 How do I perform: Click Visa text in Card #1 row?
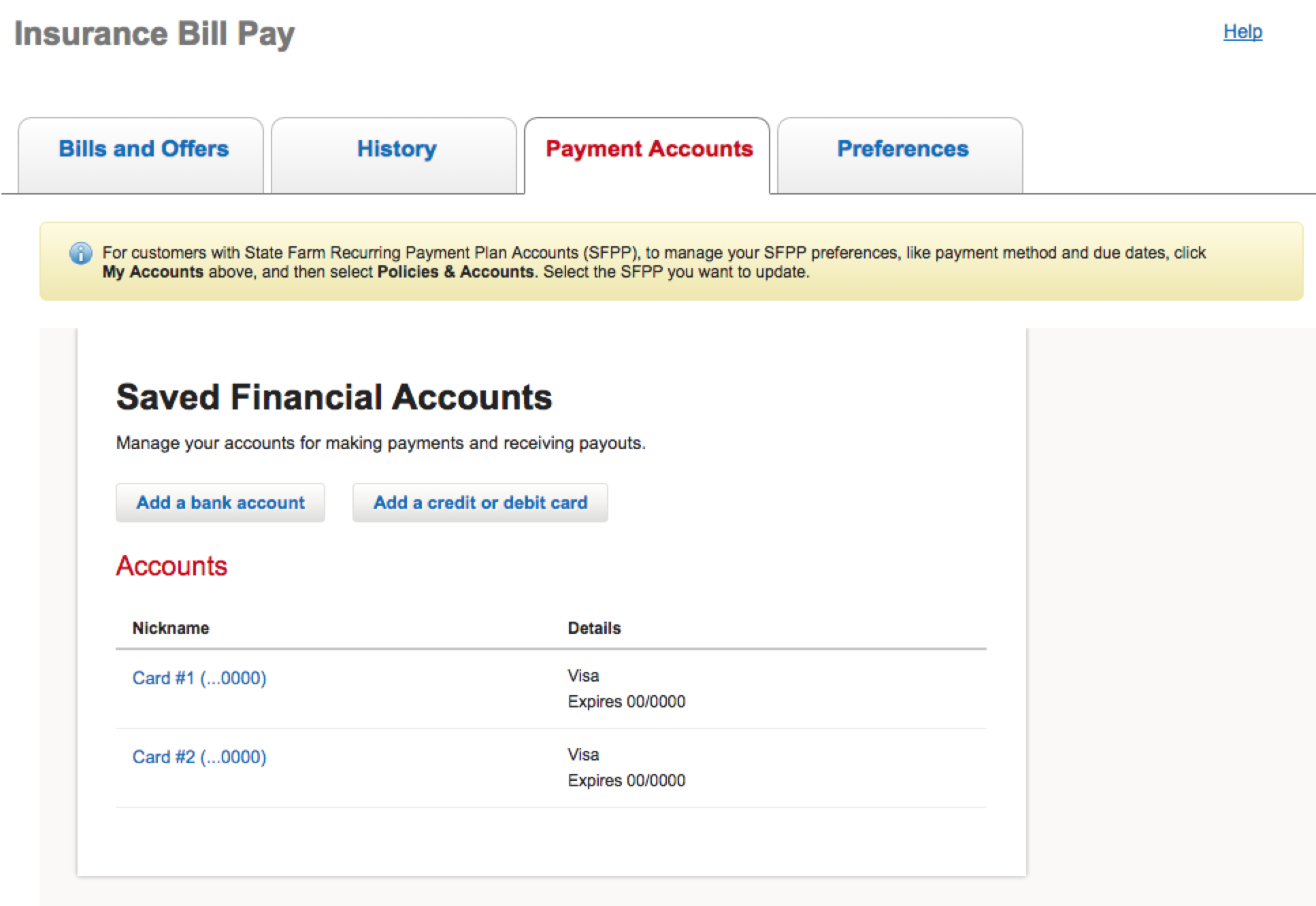583,676
